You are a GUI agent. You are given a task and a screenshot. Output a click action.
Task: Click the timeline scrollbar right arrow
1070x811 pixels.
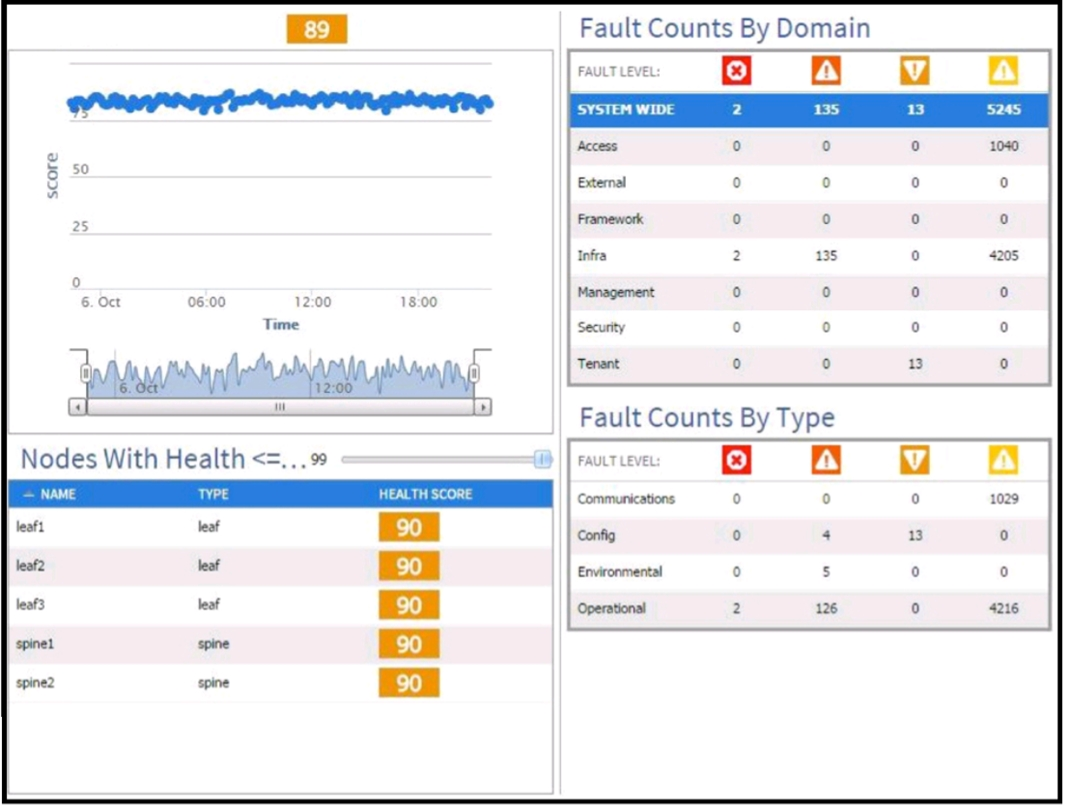click(x=483, y=407)
